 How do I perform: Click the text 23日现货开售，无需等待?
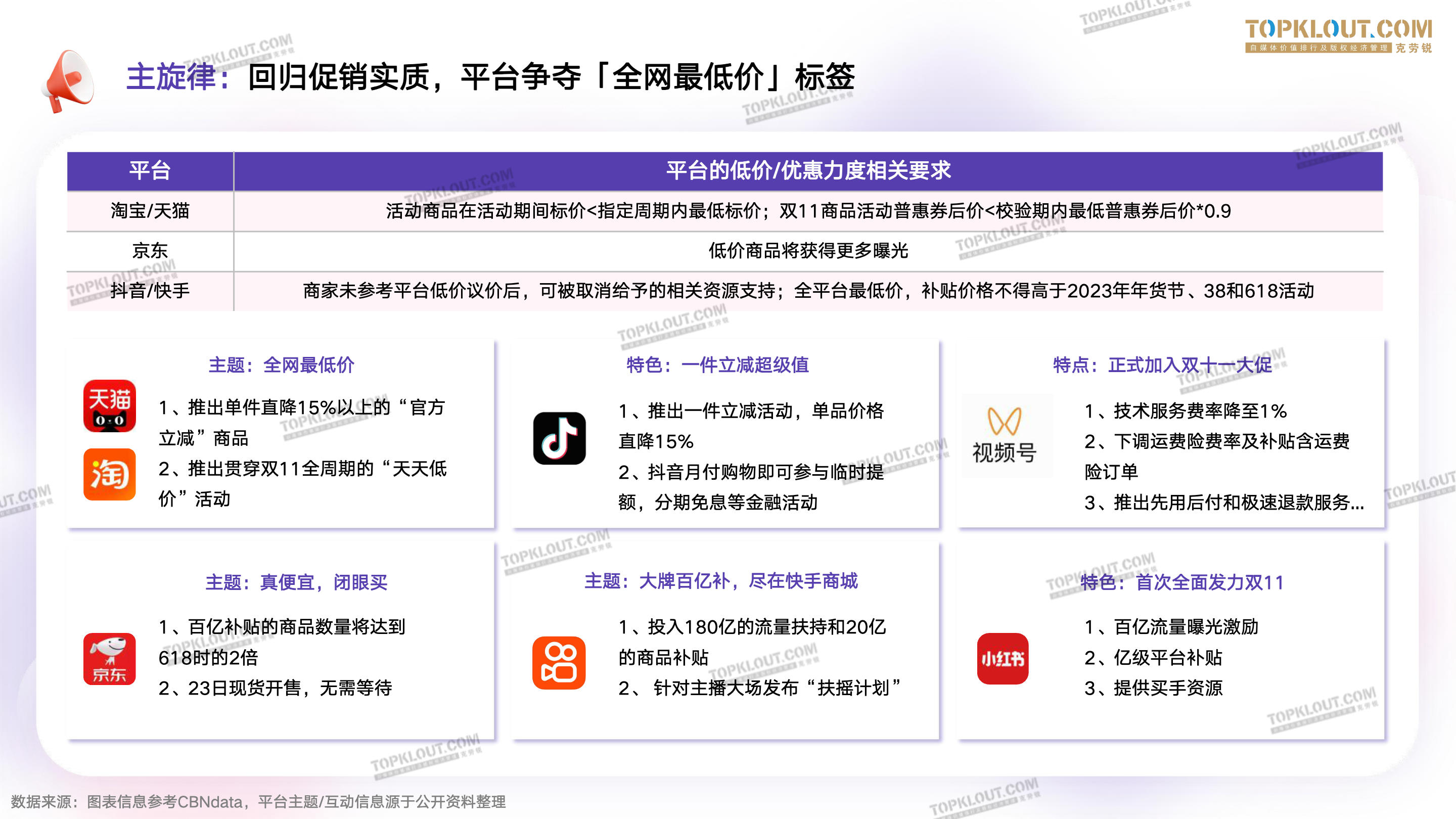[x=275, y=688]
